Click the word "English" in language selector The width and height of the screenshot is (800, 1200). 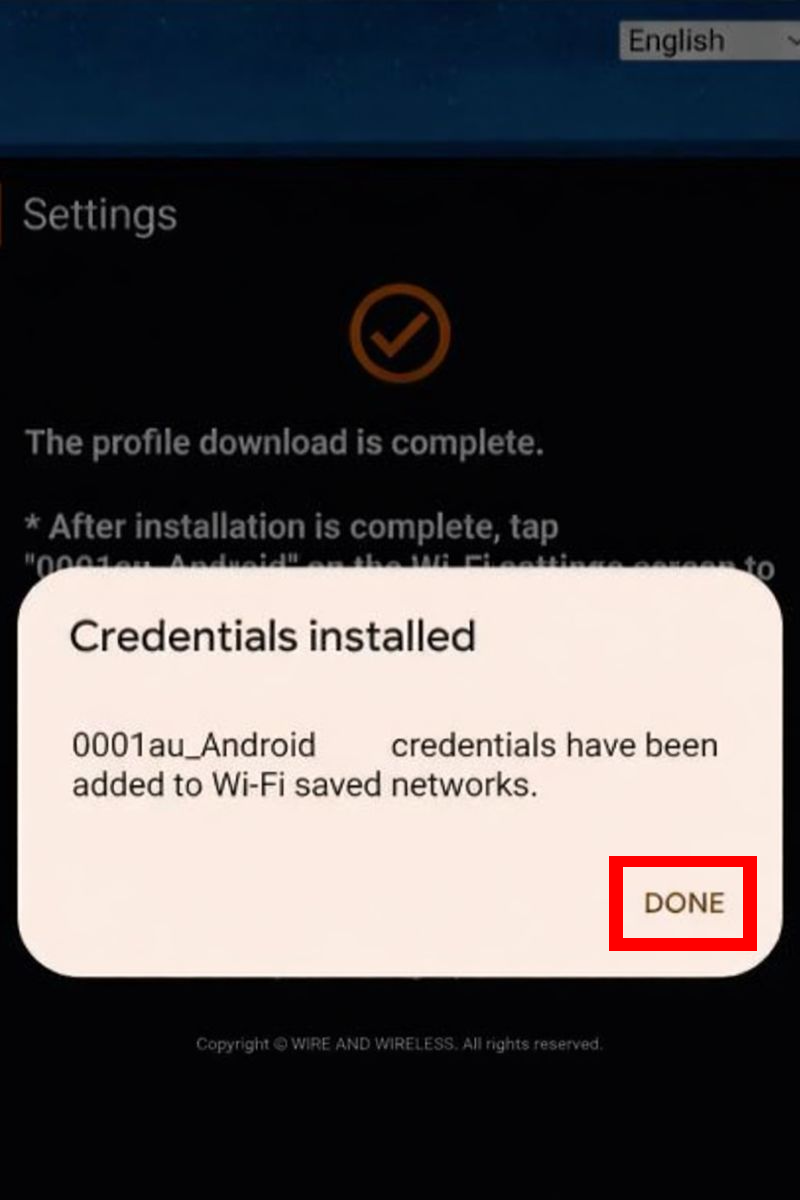(x=676, y=41)
